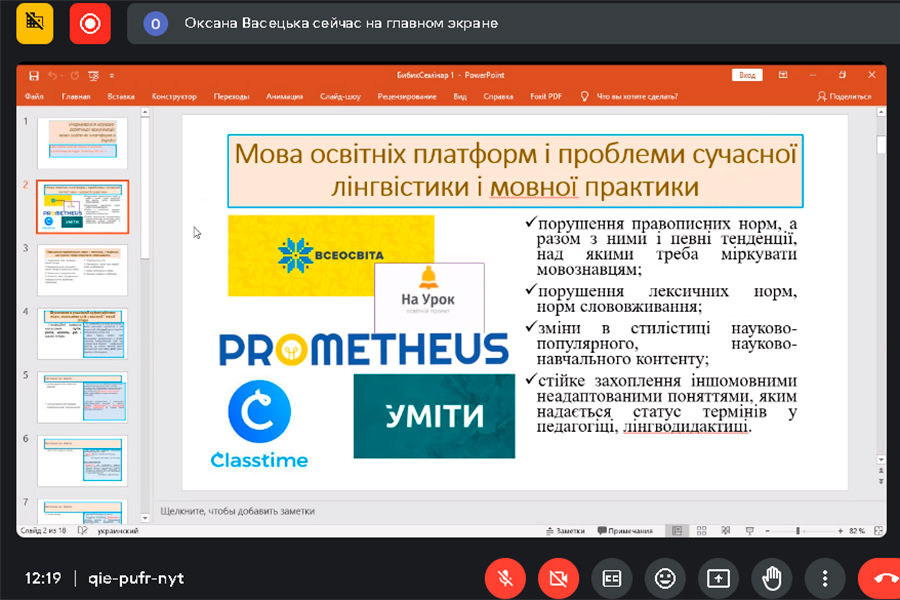Click the Save icon in PowerPoint
The height and width of the screenshot is (600, 900).
(x=34, y=76)
